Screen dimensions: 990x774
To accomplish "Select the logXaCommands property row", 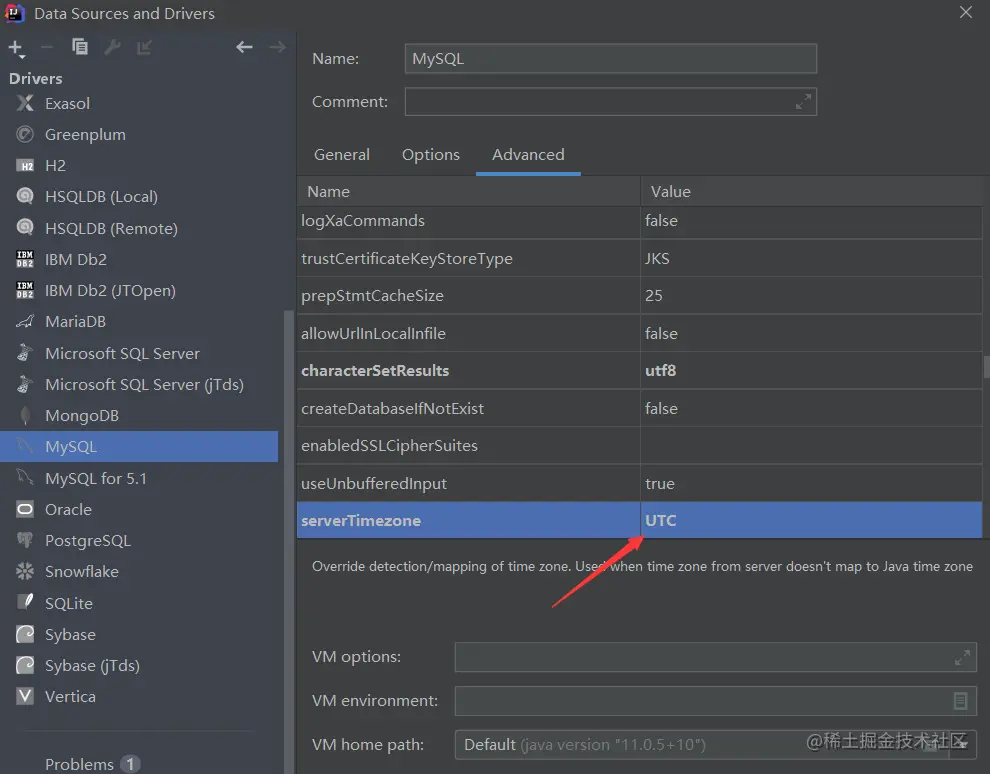I will point(639,220).
